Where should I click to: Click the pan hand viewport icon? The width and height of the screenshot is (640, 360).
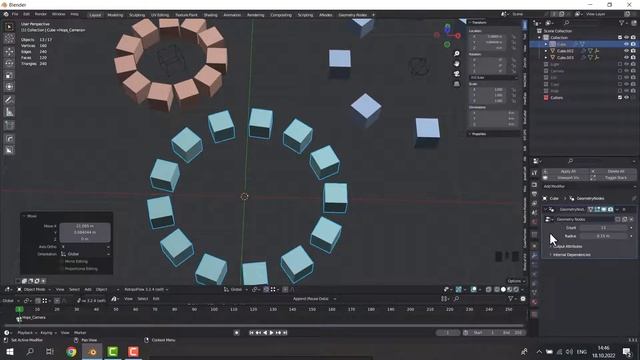point(457,64)
